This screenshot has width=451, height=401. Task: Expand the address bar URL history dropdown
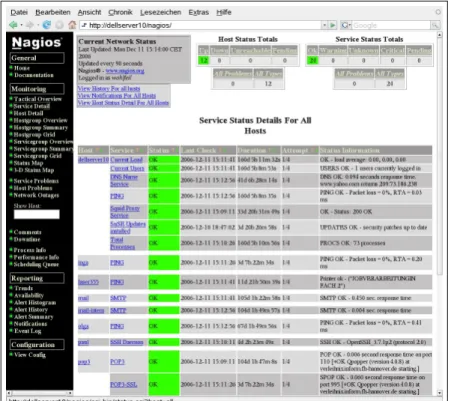tap(324, 25)
